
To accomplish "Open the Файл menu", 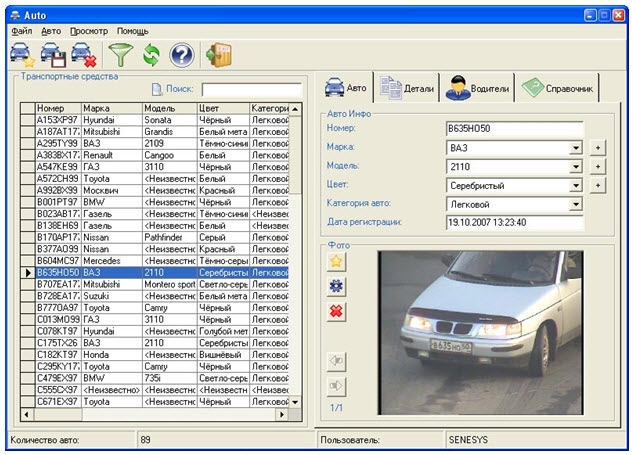I will (22, 31).
